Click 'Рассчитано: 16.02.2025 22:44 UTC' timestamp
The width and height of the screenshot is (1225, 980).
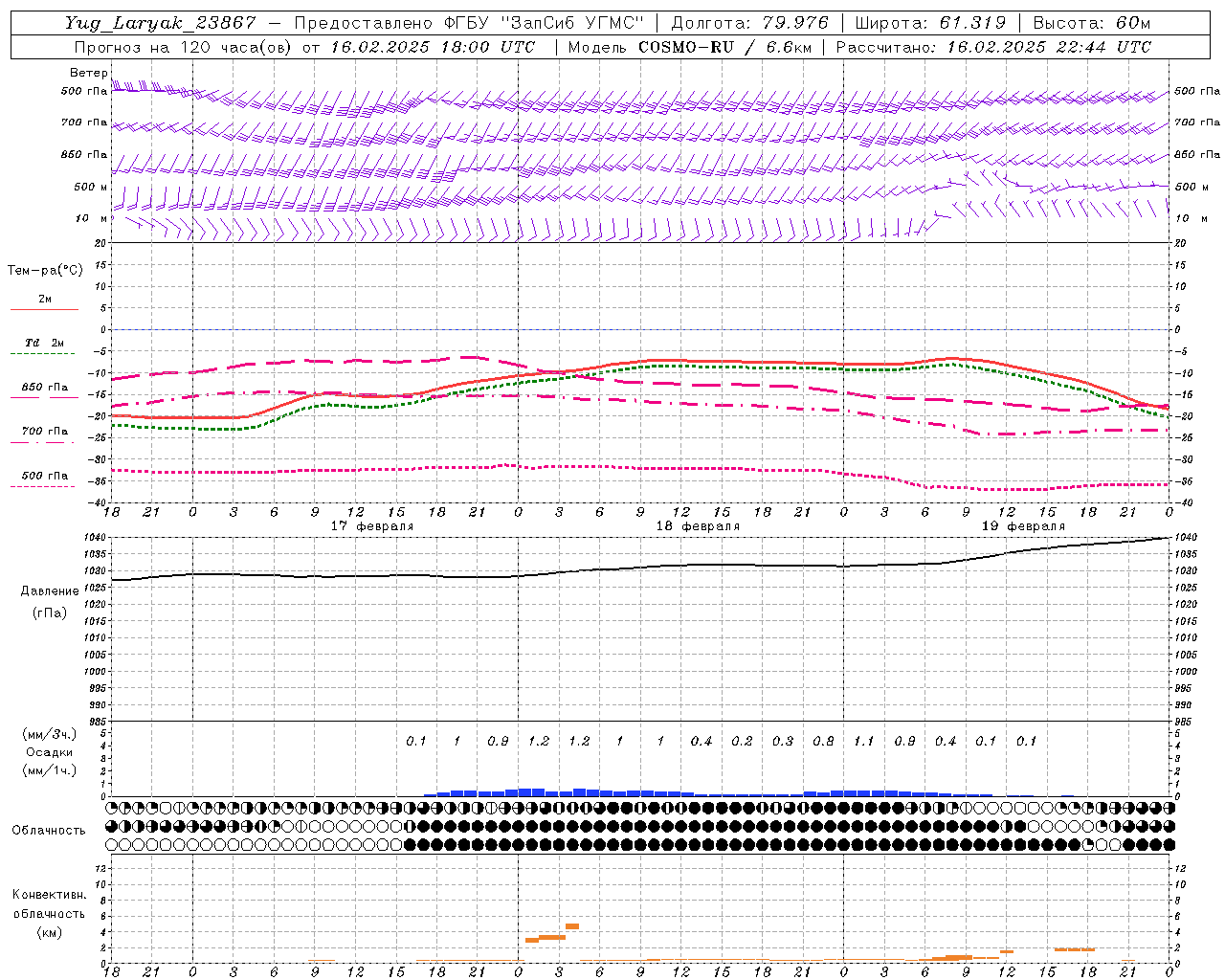click(x=993, y=47)
